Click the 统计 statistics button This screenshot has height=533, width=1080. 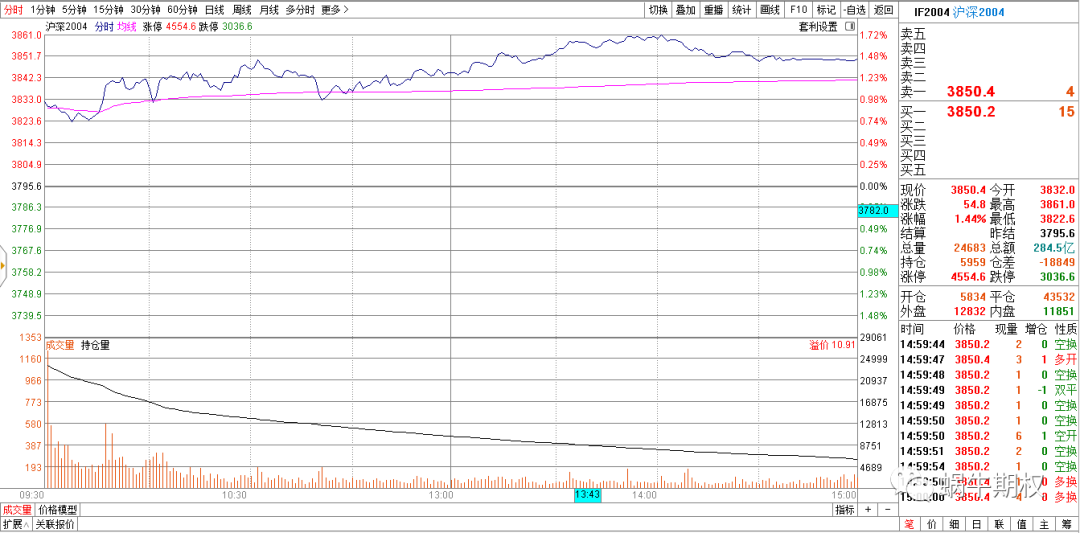(742, 10)
